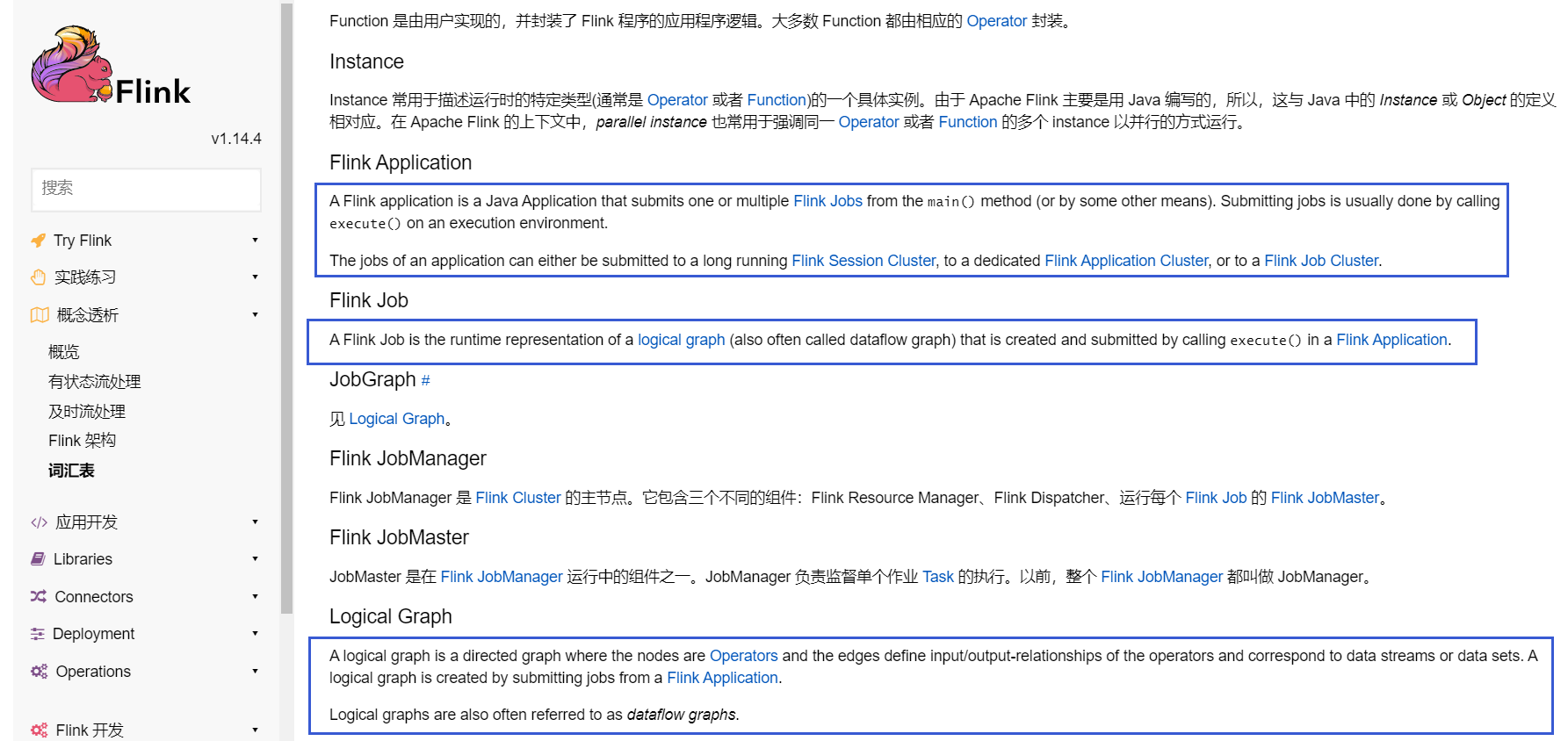This screenshot has height=741, width=1568.
Task: Expand the 应用开发 section arrow
Action: click(255, 522)
